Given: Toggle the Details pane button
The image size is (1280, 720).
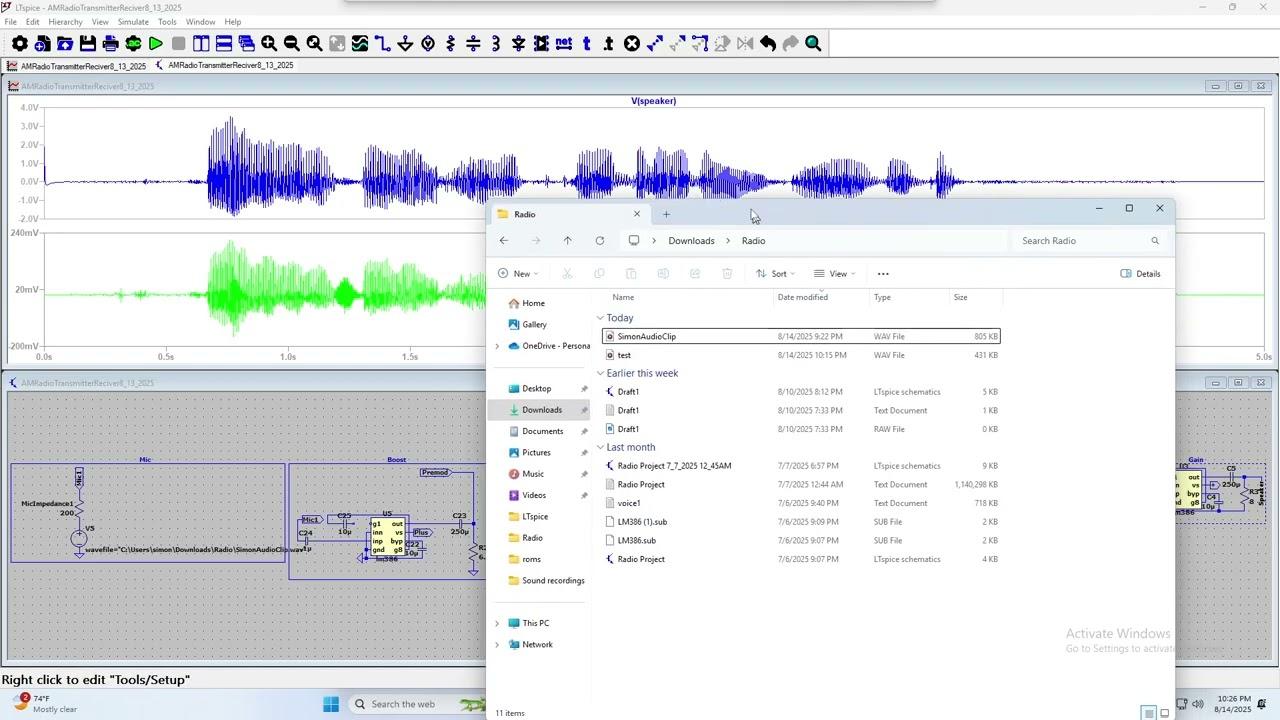Looking at the screenshot, I should click(1141, 274).
